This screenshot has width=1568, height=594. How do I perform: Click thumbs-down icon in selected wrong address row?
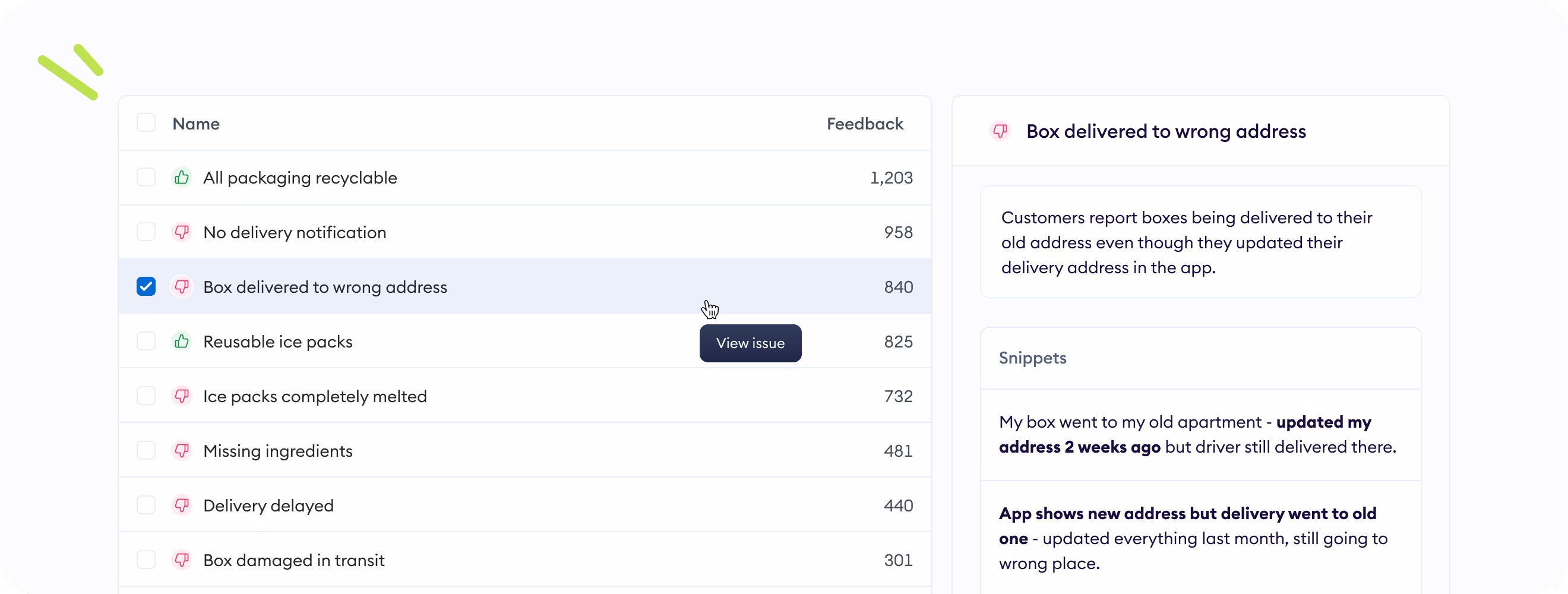click(181, 287)
